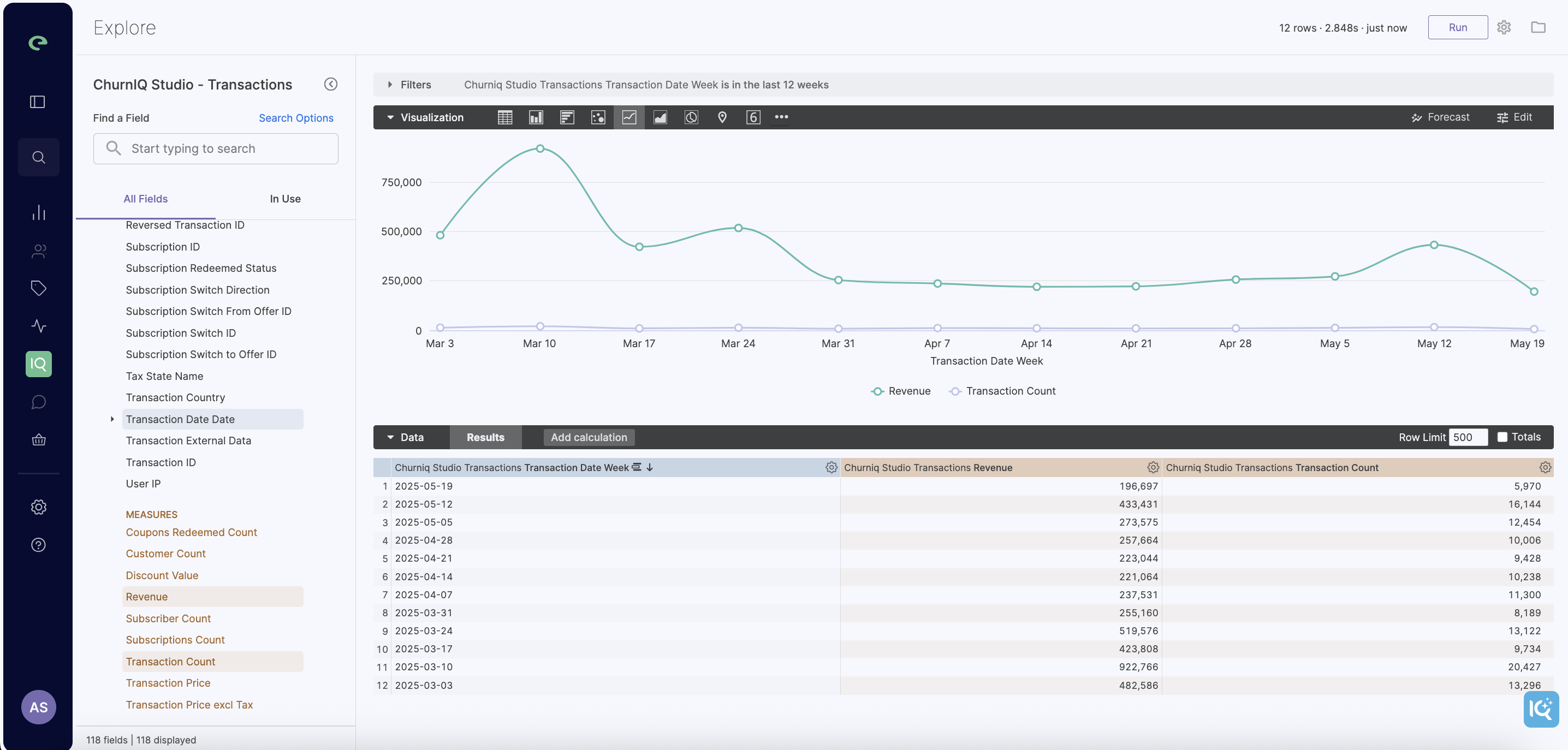Collapse the Visualization section
This screenshot has height=750, width=1568.
pos(425,117)
